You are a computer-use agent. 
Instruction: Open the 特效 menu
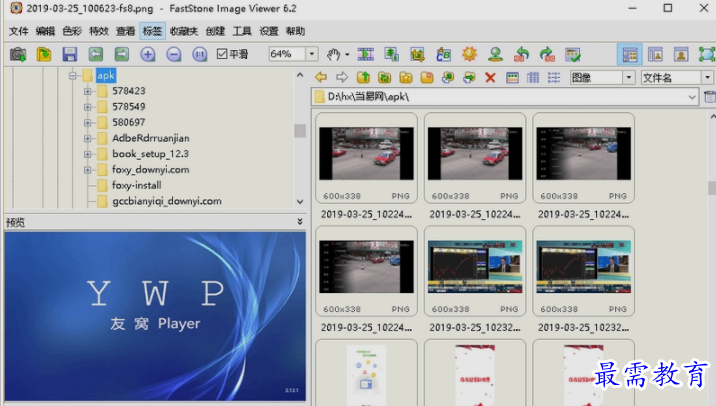click(x=99, y=31)
